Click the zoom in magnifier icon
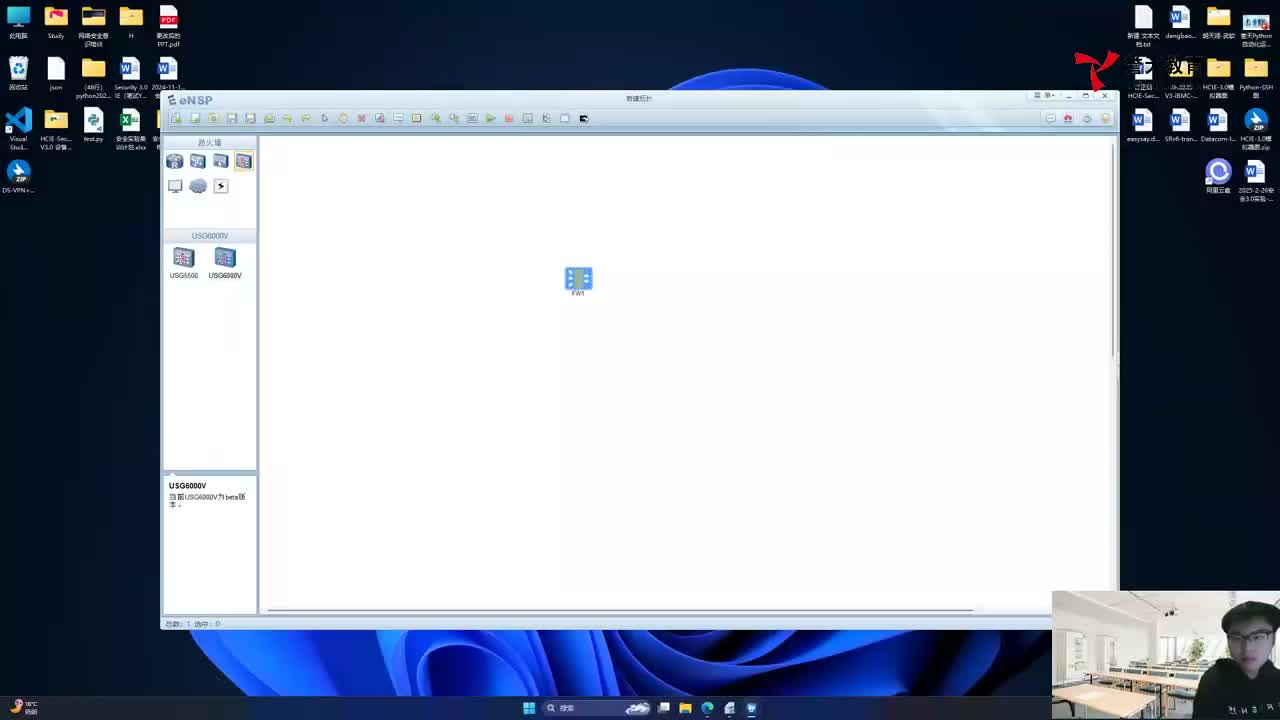 (435, 118)
